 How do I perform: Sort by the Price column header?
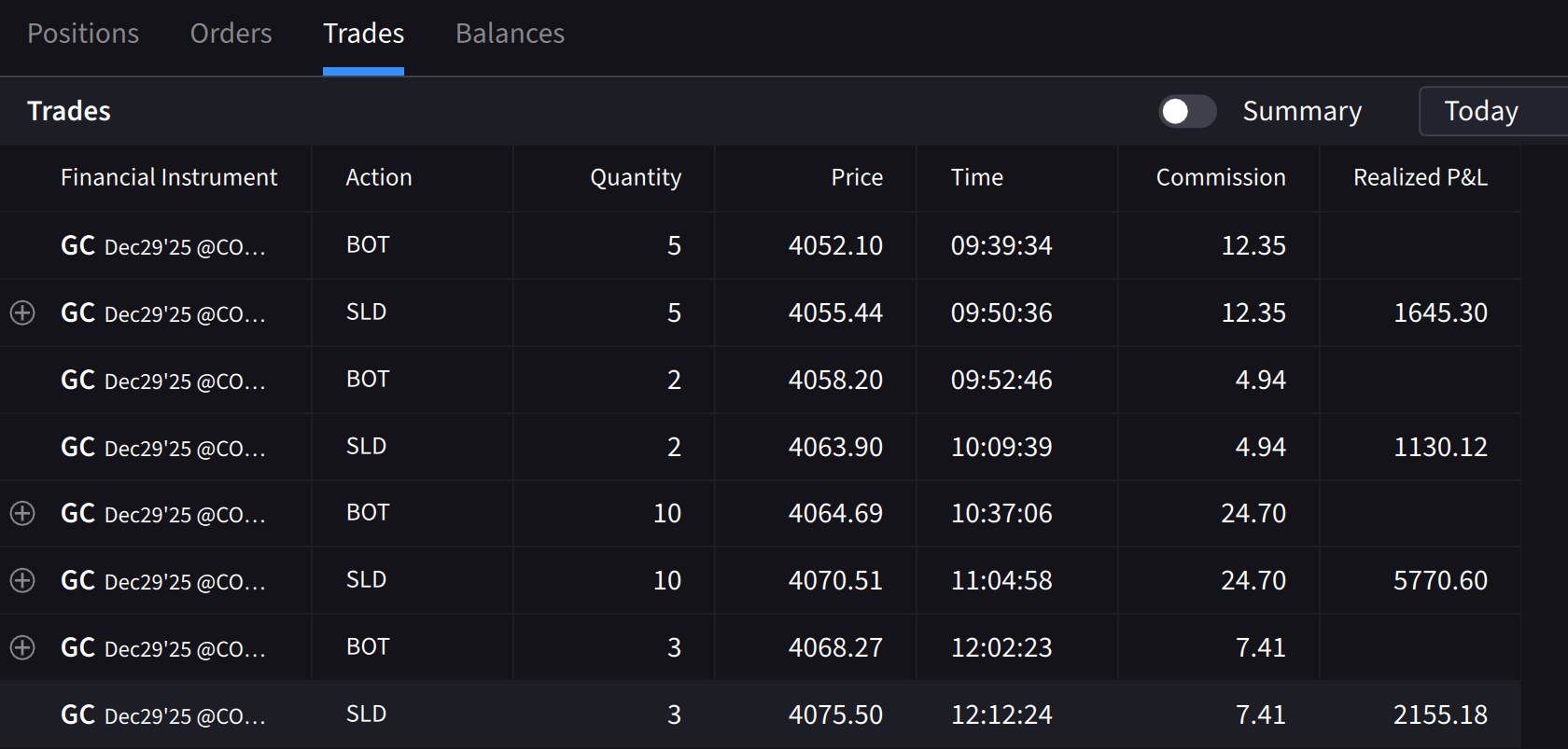pos(856,177)
